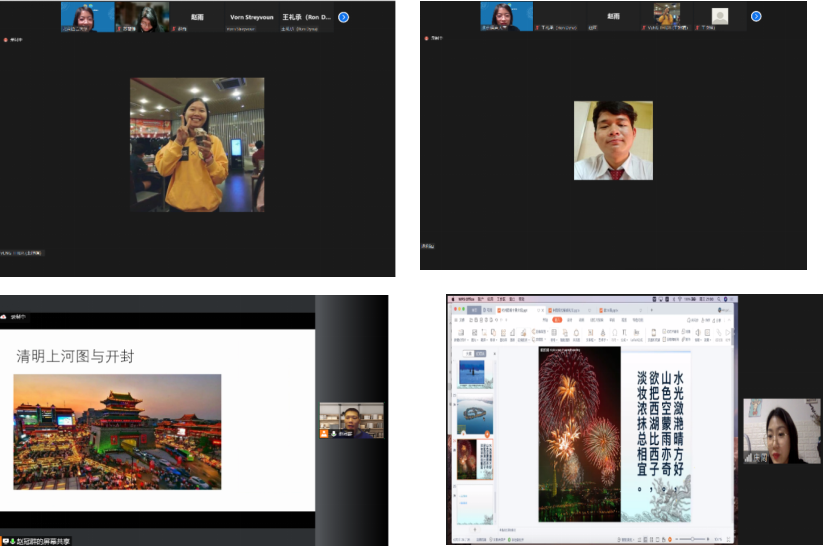
Task: Select the 王礼承 (Ron D...) participant tile
Action: click(x=306, y=17)
